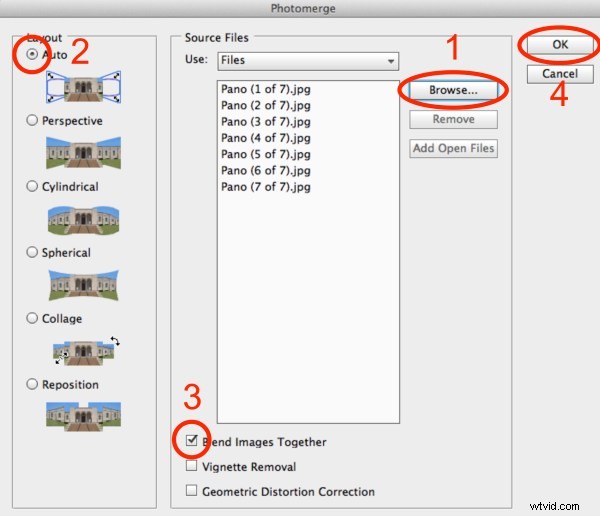Click the Collage layout preview image
Viewport: 600px width, 516px height.
(x=86, y=351)
